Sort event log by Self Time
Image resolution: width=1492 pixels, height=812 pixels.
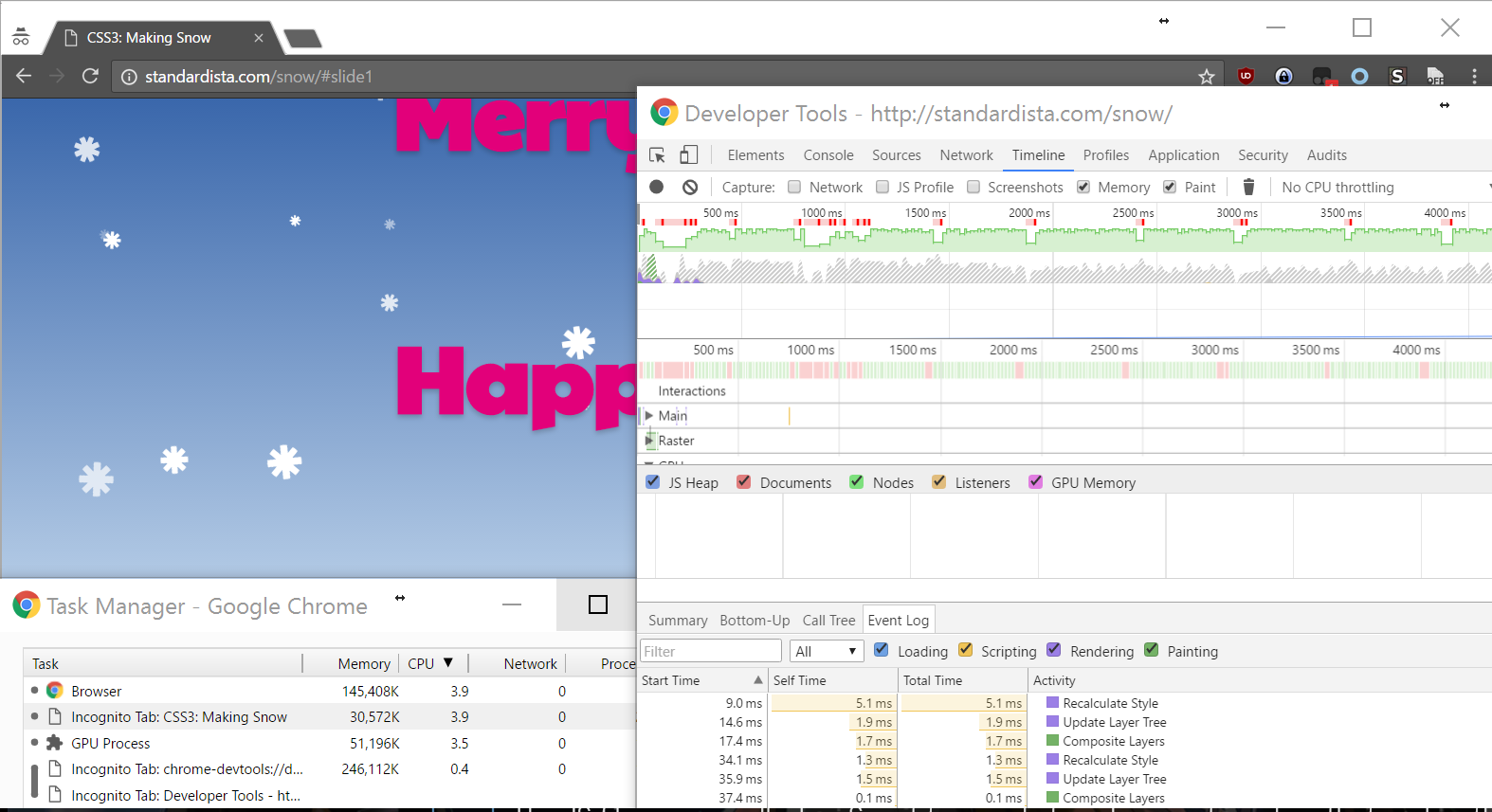pyautogui.click(x=832, y=680)
